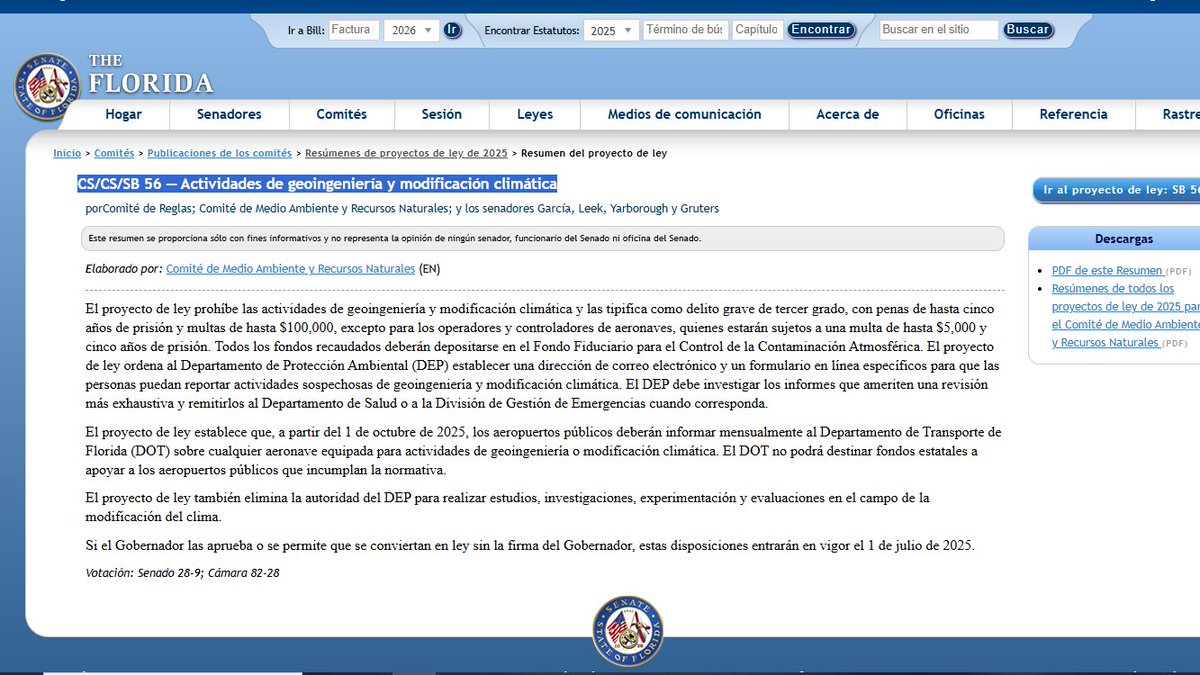Click the 'Resumen del proyecto de ley' breadcrumb text
Screen dimensions: 1200x675
594,153
